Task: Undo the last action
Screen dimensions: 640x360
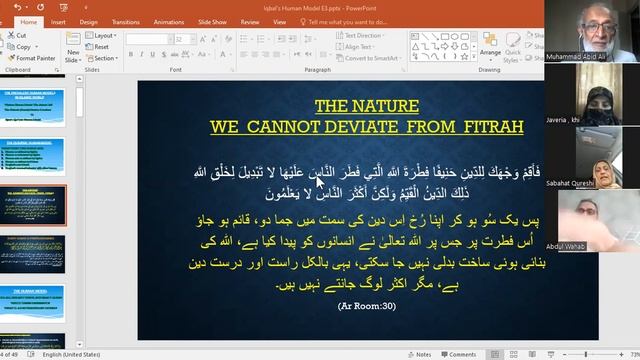Action: point(17,7)
